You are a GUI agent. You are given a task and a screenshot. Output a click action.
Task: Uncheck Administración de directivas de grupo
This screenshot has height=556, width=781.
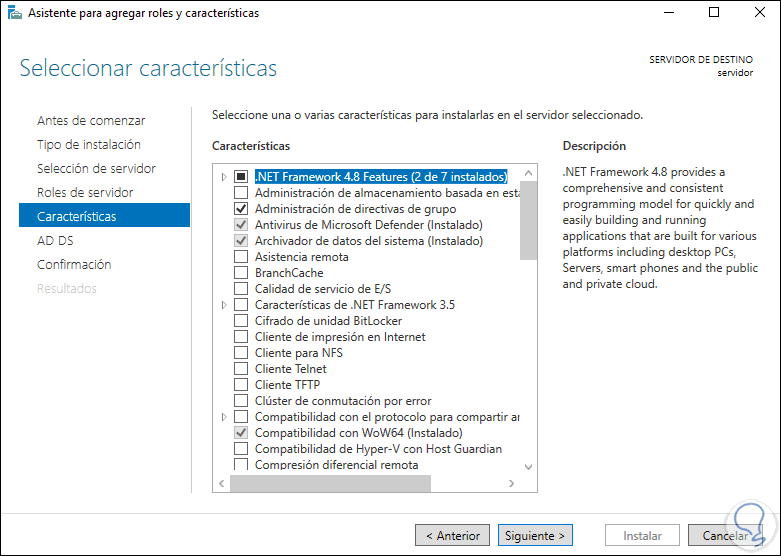tap(240, 209)
